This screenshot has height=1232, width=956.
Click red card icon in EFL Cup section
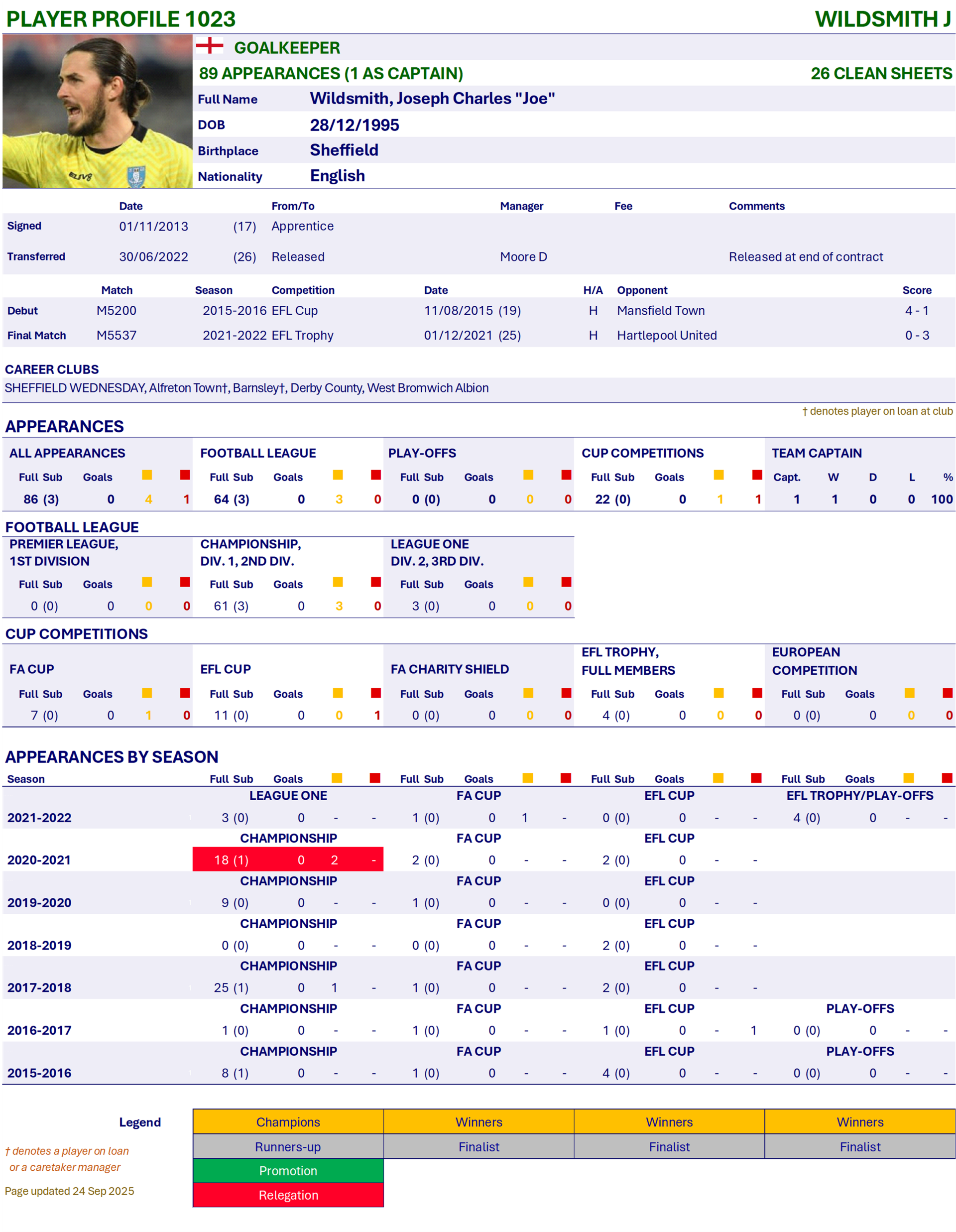(x=376, y=693)
